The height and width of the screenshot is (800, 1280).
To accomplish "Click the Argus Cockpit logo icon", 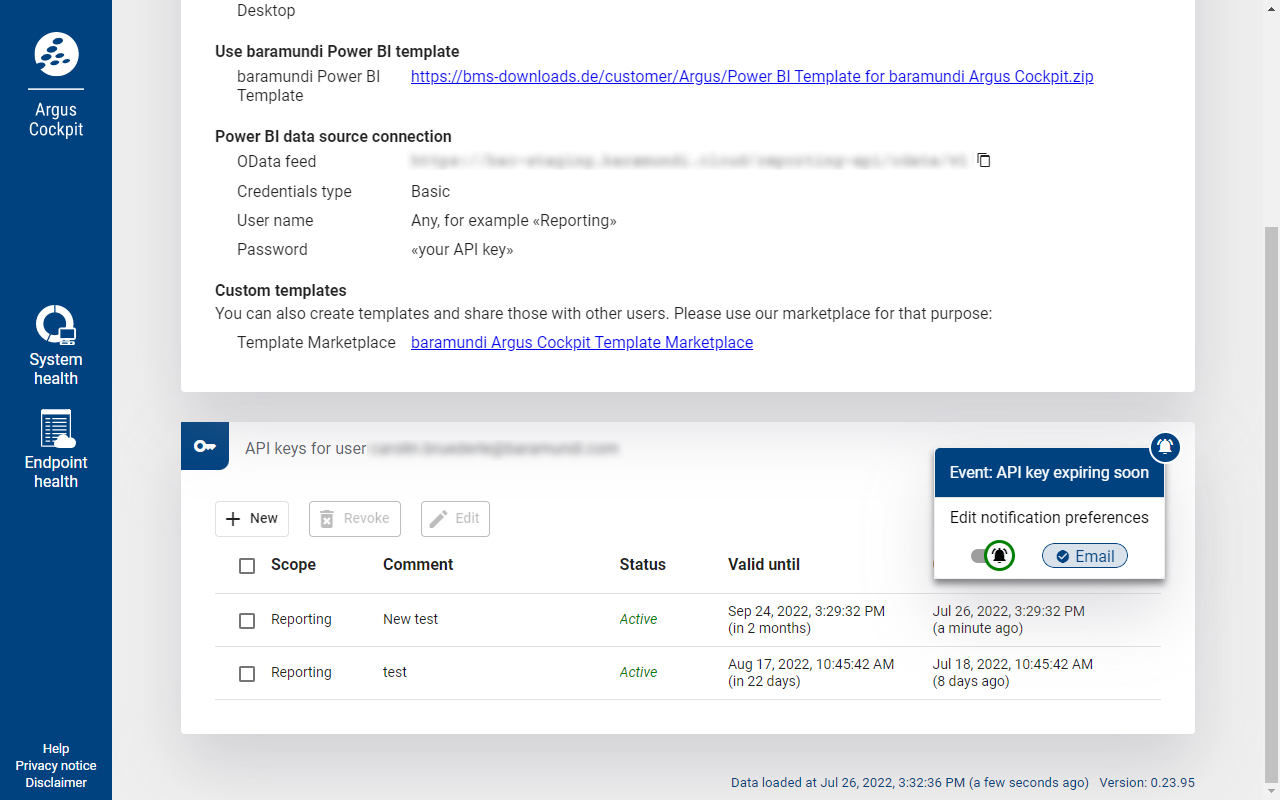I will 56,54.
